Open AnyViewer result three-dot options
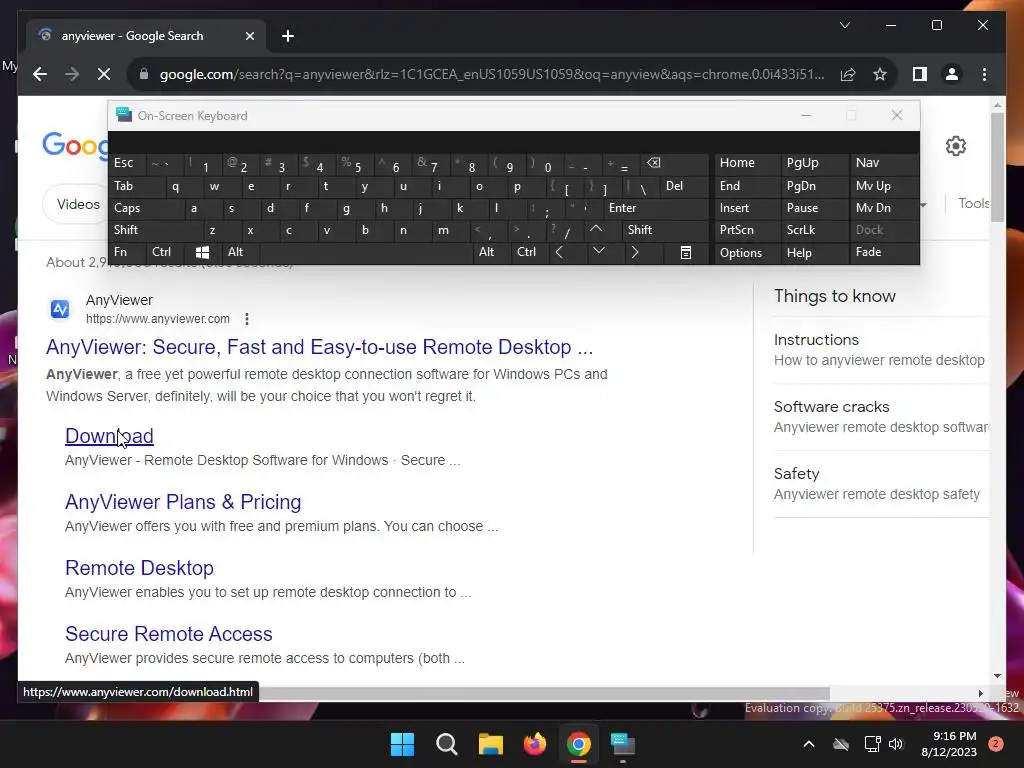 click(246, 319)
